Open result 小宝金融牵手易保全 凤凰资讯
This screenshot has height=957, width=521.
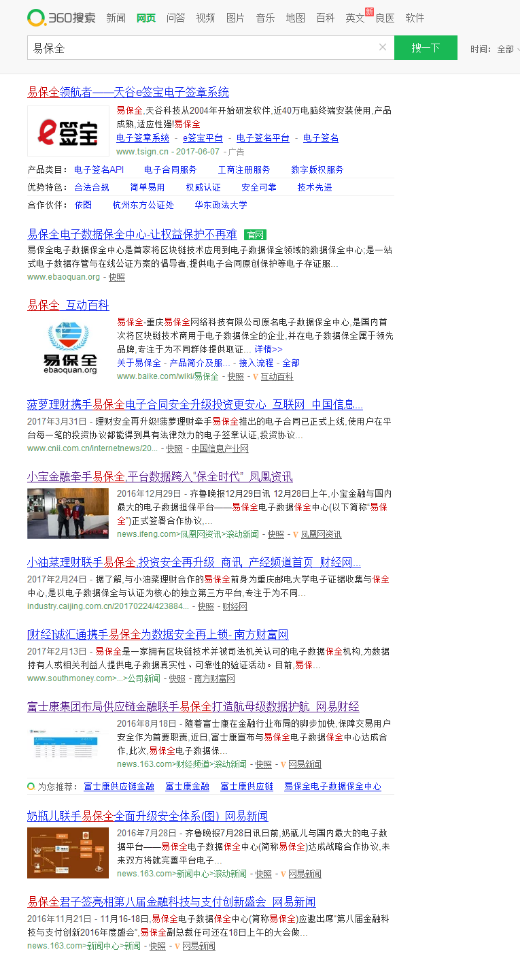click(x=160, y=477)
